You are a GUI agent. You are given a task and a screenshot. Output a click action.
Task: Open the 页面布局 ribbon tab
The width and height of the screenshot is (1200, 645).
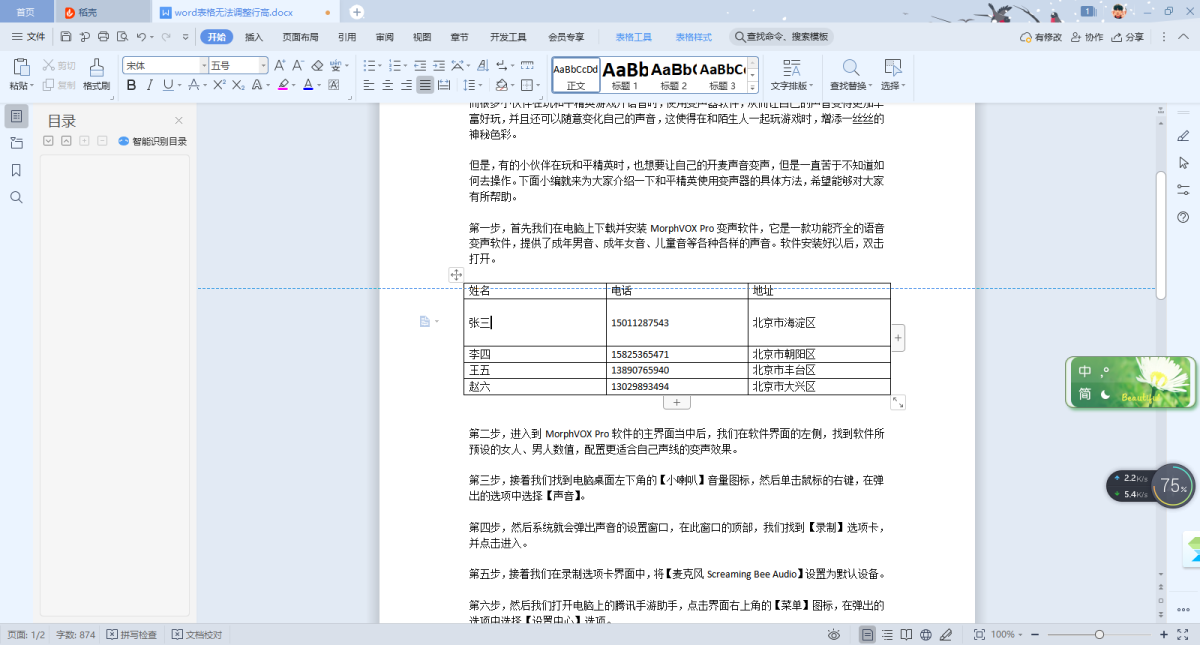tap(300, 37)
